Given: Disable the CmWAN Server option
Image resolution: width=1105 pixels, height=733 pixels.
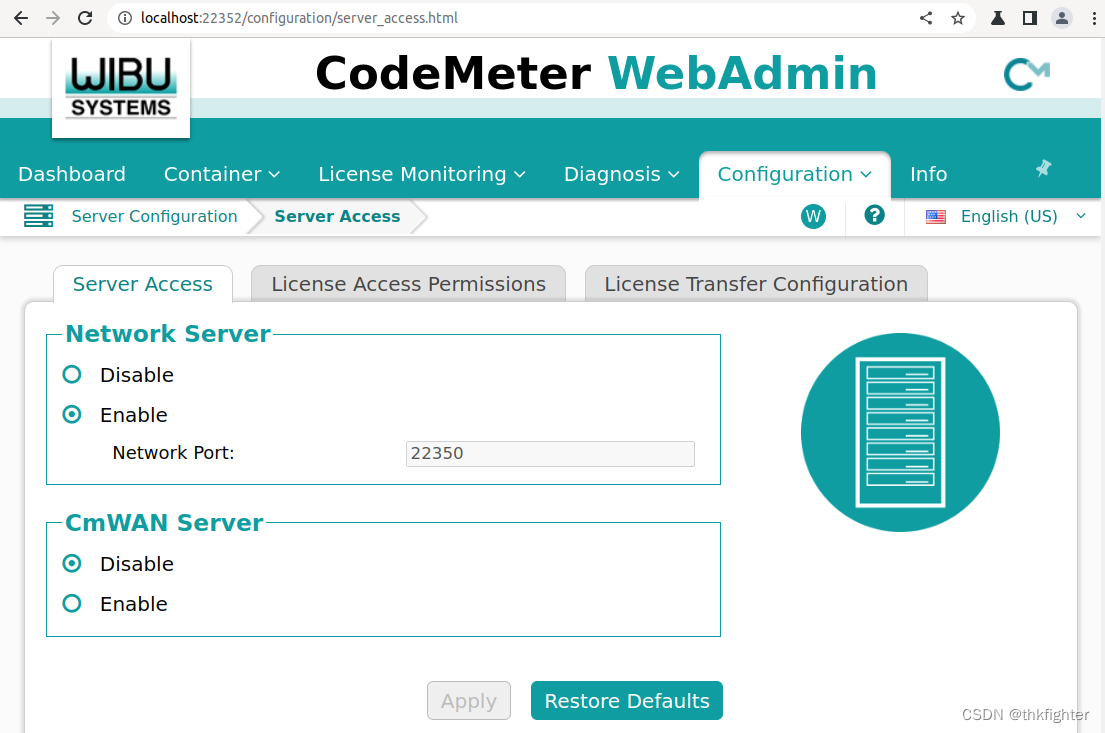Looking at the screenshot, I should point(71,563).
